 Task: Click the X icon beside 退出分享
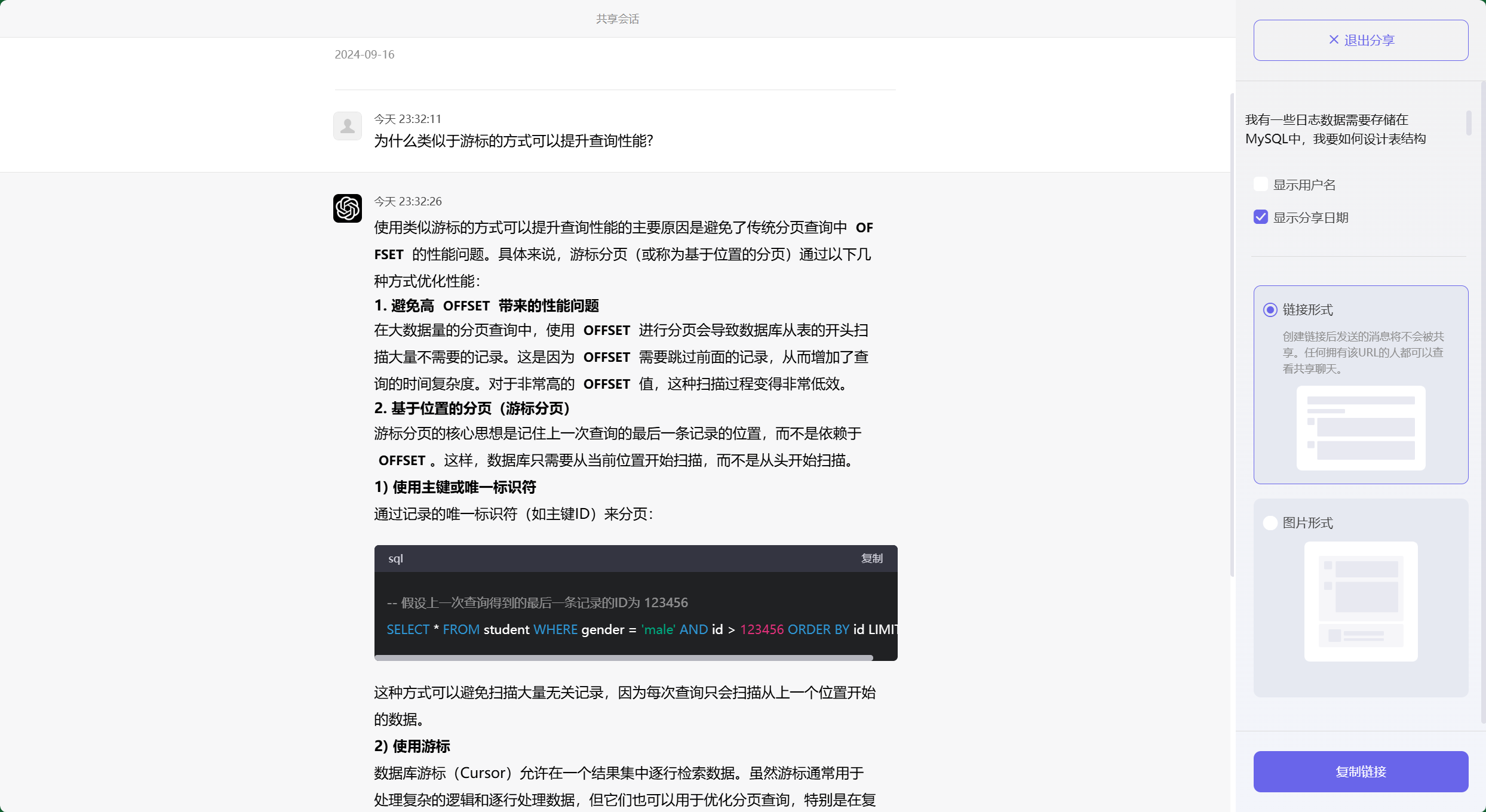[x=1334, y=39]
